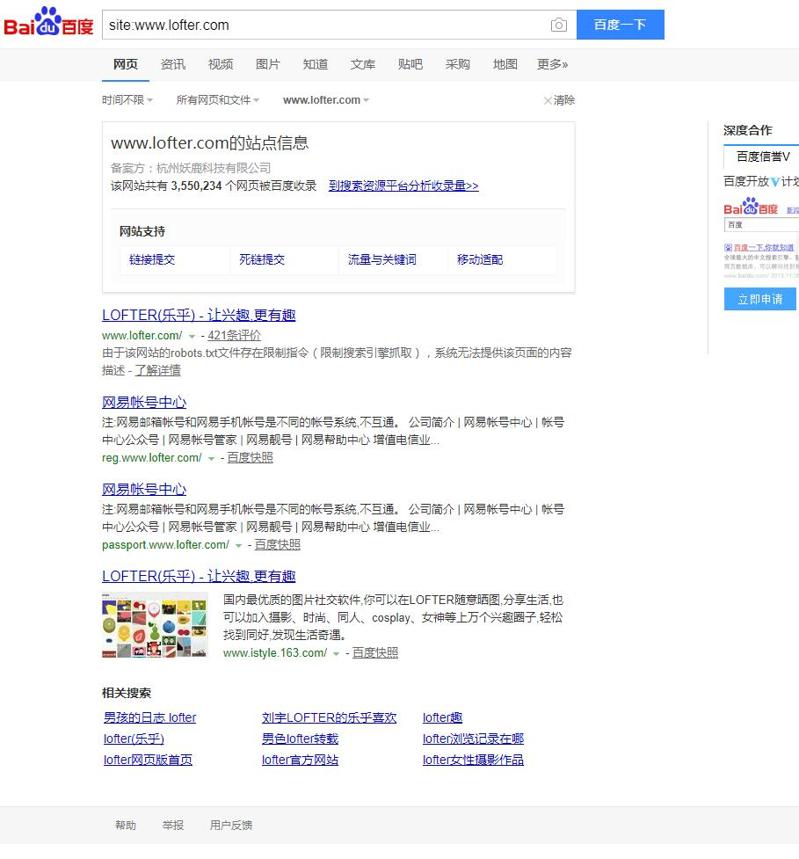Switch to the 图片 tab
Viewport: 799px width, 859px height.
click(268, 64)
